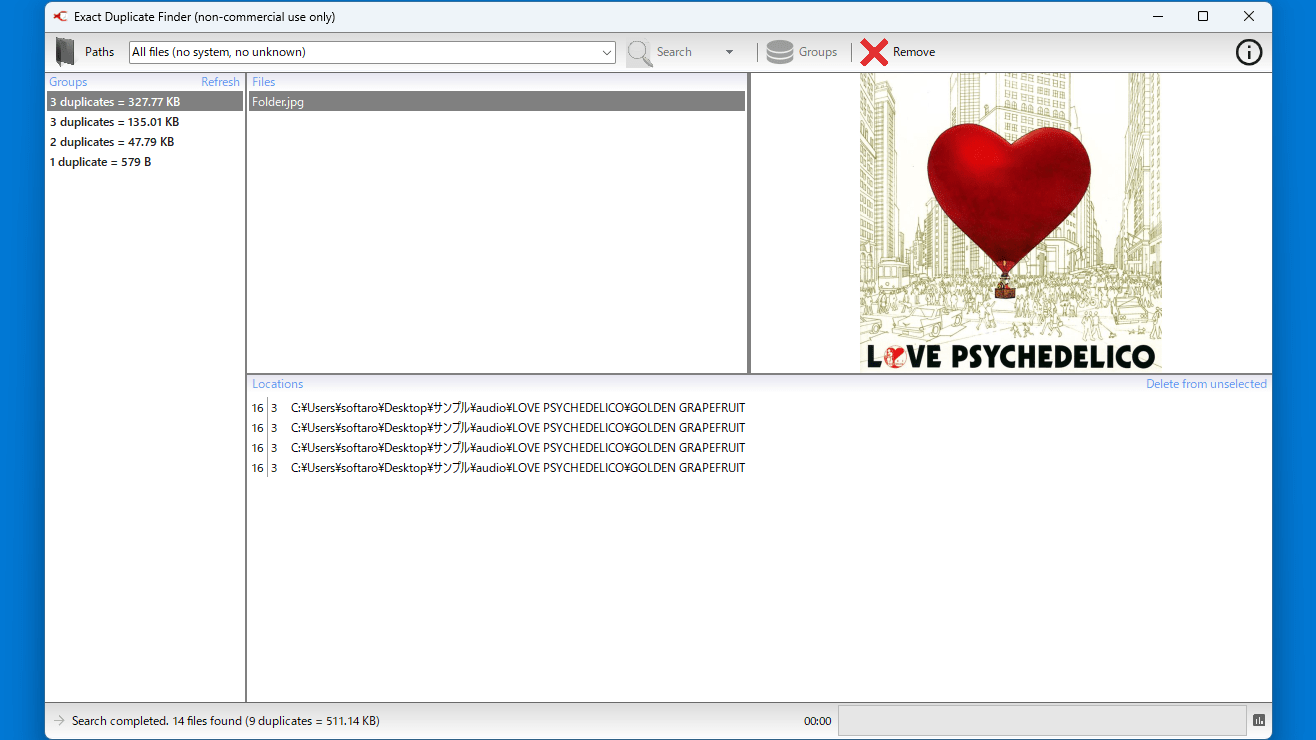The width and height of the screenshot is (1316, 740).
Task: Minimize the Exact Duplicate Finder window
Action: (x=1157, y=16)
